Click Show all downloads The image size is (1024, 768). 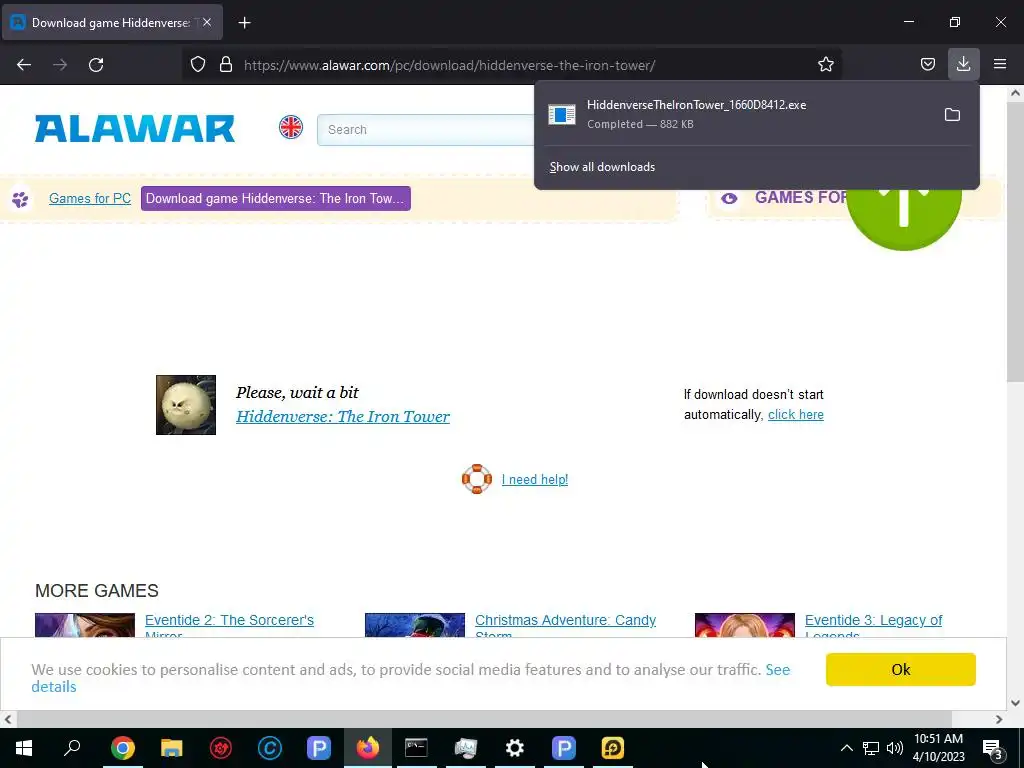[x=602, y=167]
